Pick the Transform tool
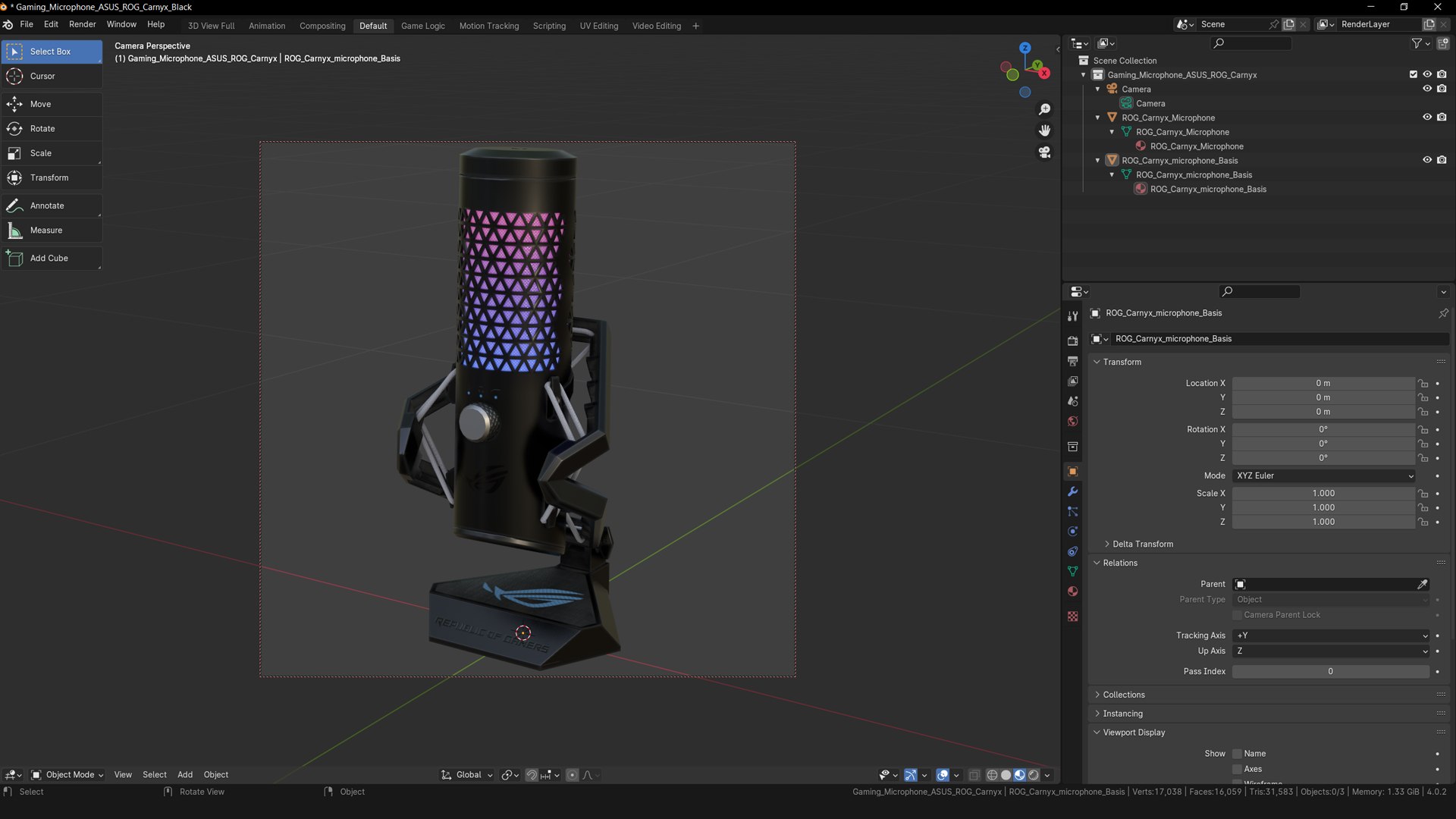 (52, 177)
